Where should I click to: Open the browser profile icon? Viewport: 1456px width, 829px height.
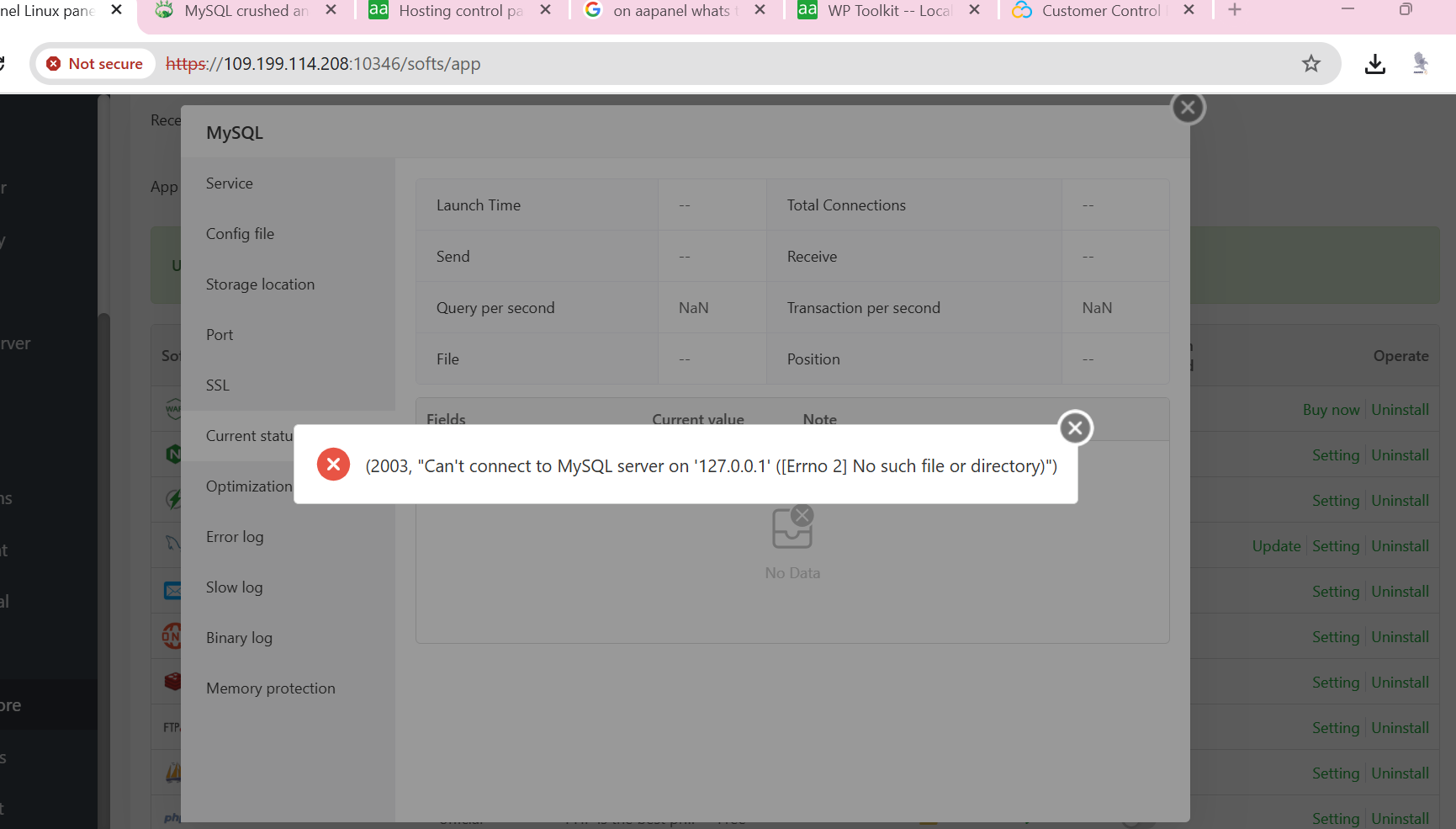tap(1421, 64)
